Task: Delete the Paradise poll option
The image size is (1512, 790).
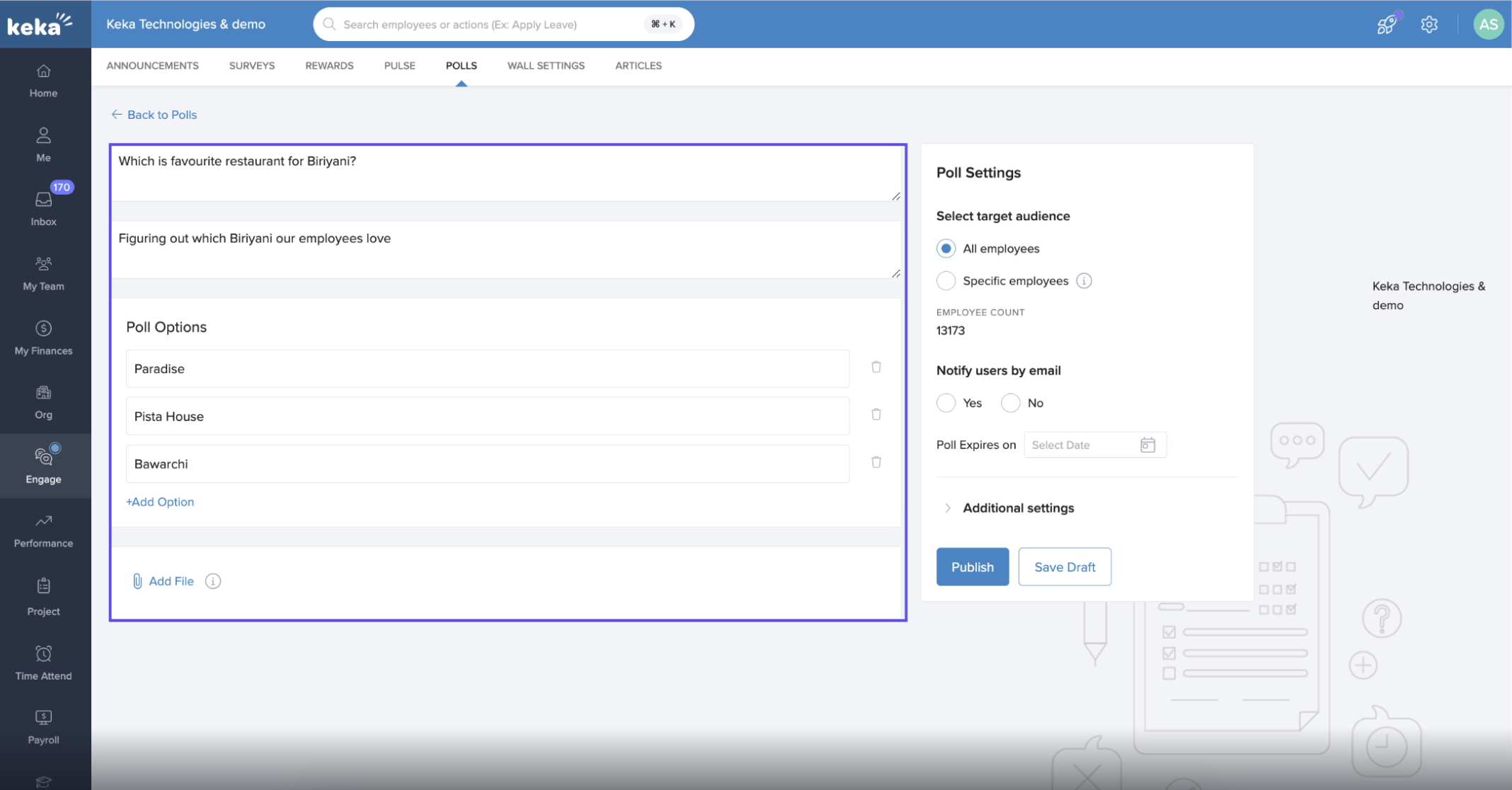Action: click(876, 367)
